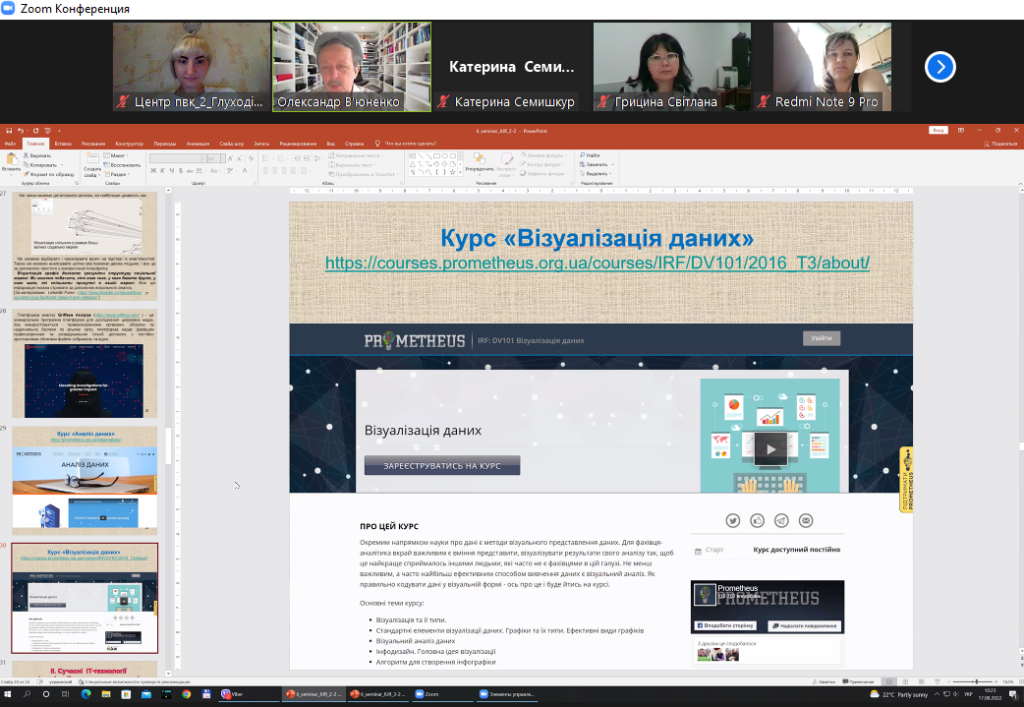This screenshot has height=707, width=1024.
Task: Click the email envelope share icon
Action: pos(806,520)
